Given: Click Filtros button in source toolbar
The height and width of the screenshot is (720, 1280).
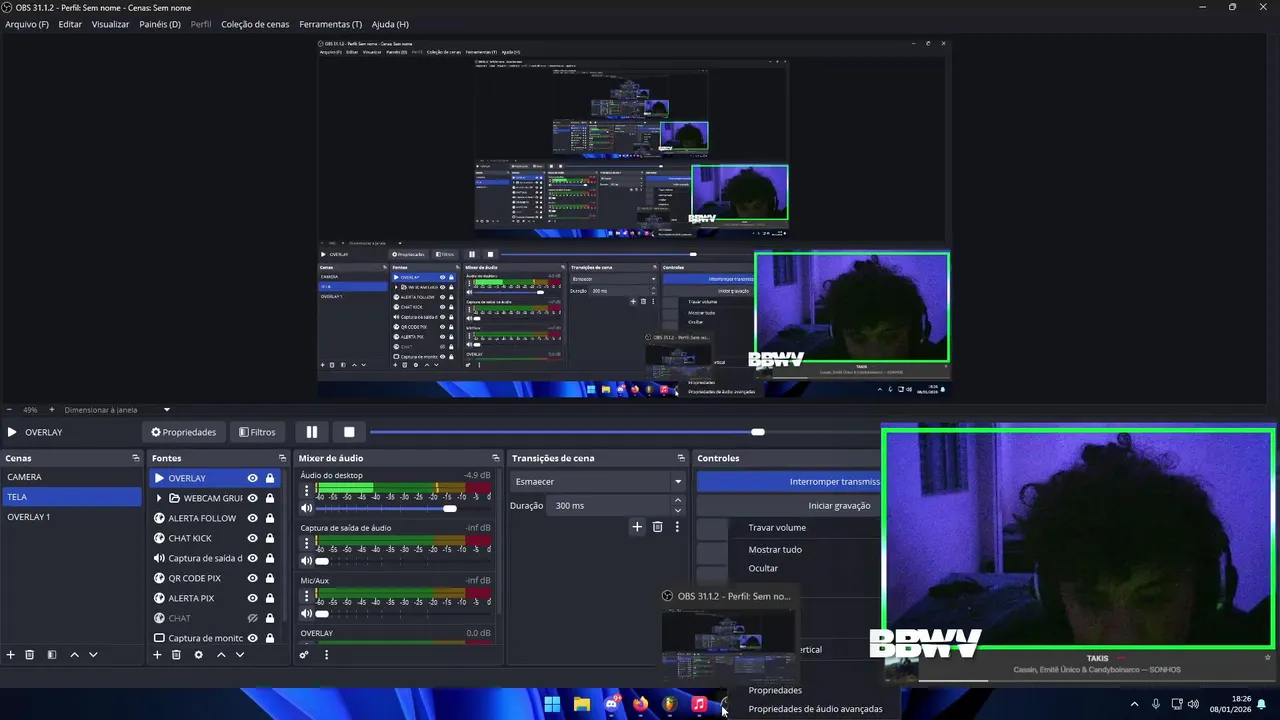Looking at the screenshot, I should pos(257,432).
